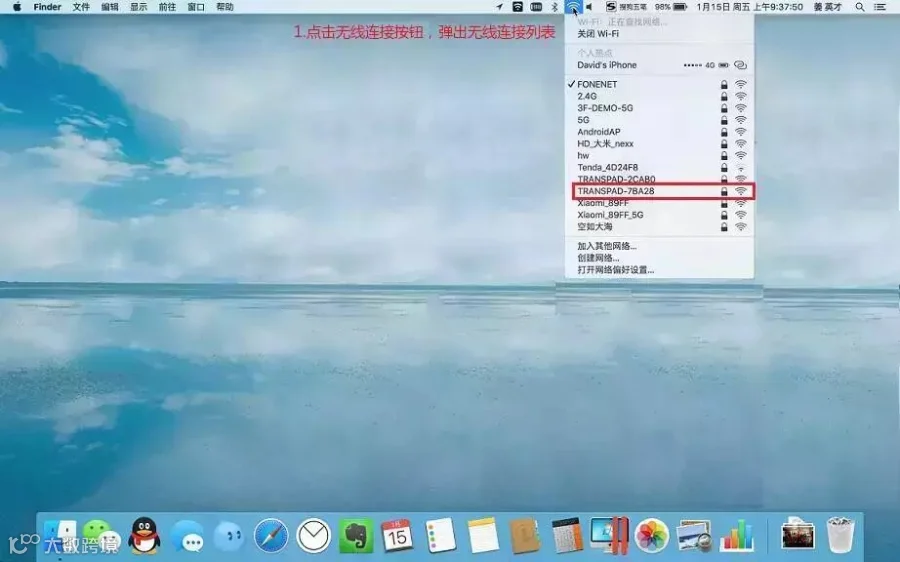
Task: Join the 3F-DEMO-5G network
Action: pyautogui.click(x=659, y=108)
